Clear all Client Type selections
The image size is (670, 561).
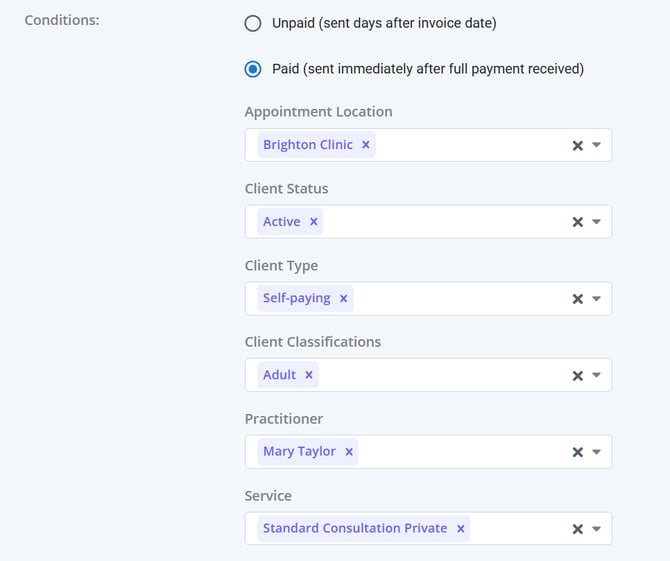pos(577,298)
